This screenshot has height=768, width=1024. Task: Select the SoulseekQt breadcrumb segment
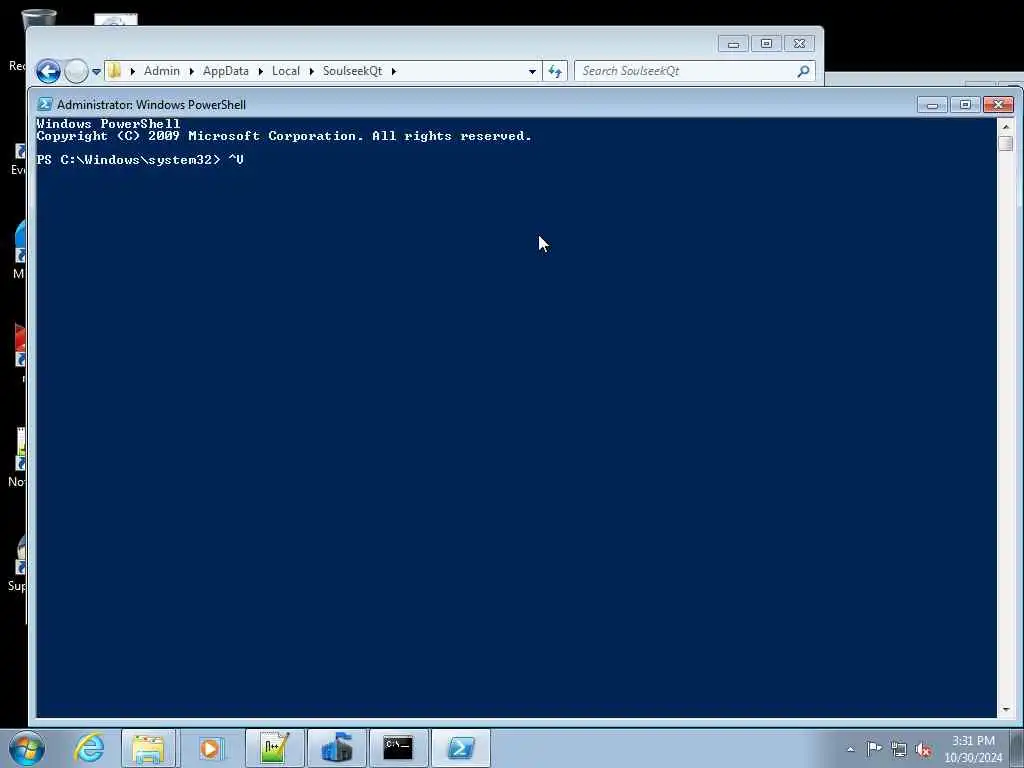pyautogui.click(x=352, y=71)
